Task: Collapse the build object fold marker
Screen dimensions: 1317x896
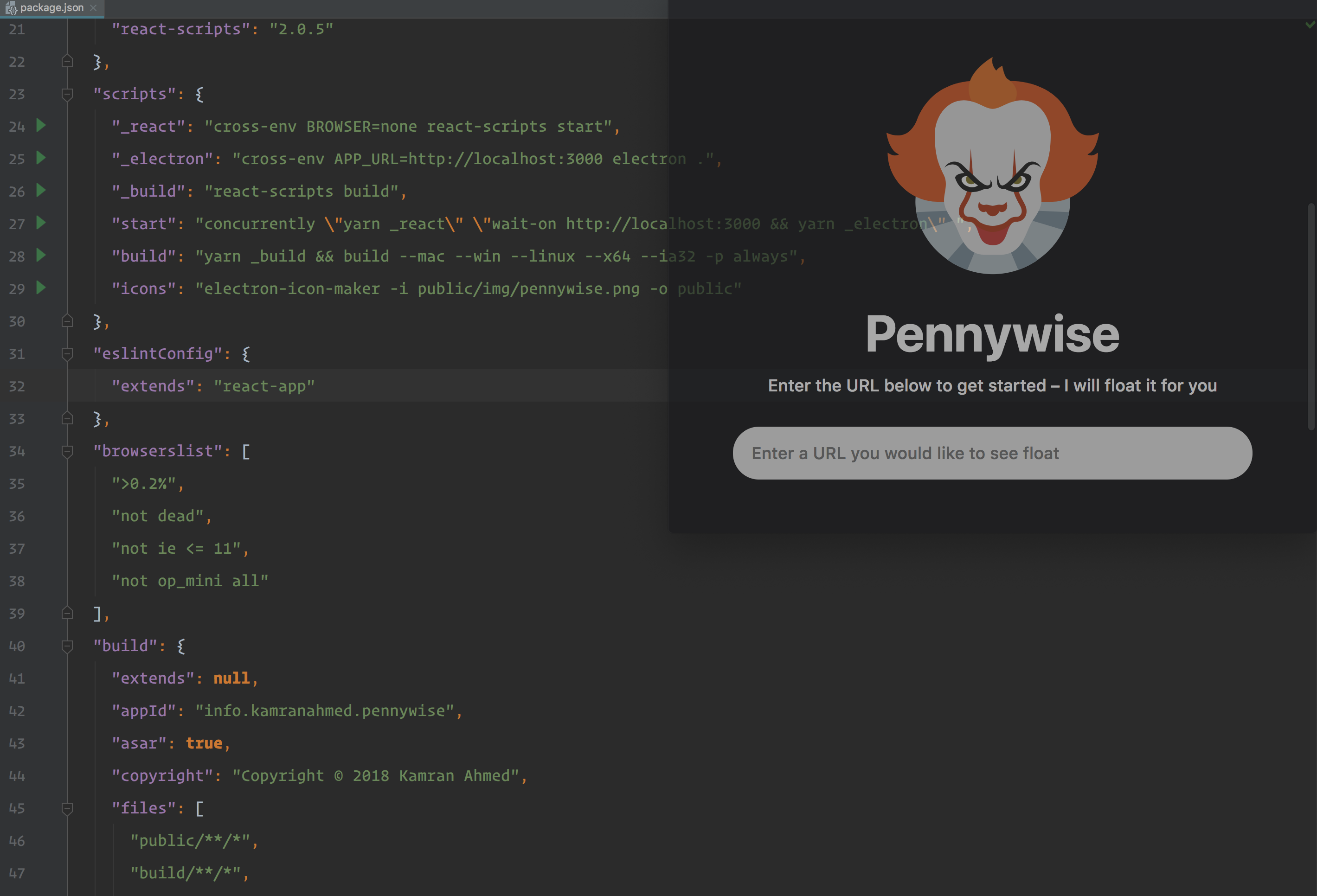Action: 67,646
